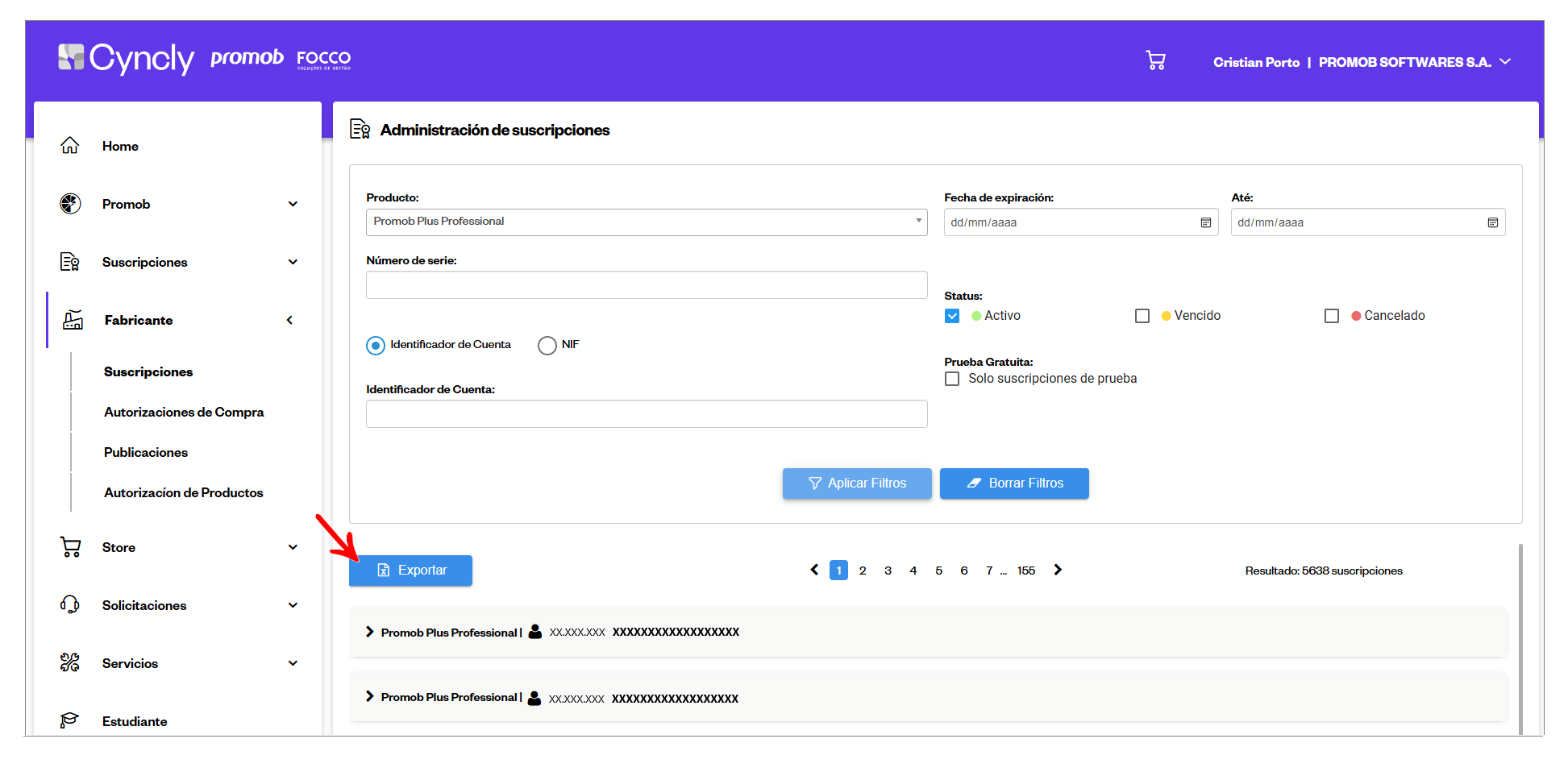Viewport: 1568px width, 776px height.
Task: Click the Focco logo in header
Action: 323,60
